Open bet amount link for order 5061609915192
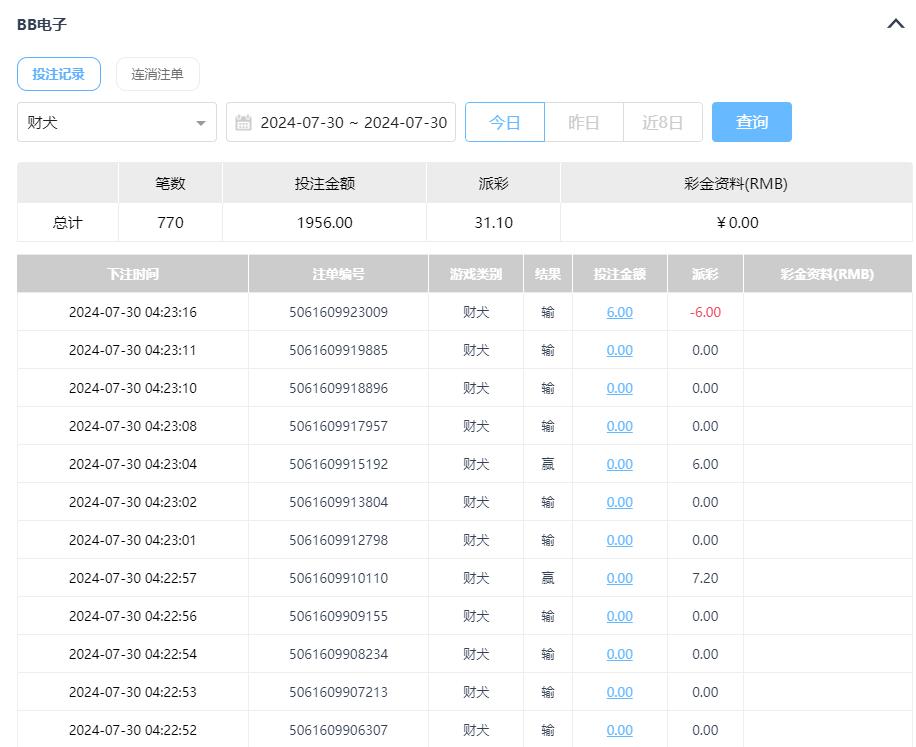This screenshot has height=747, width=916. click(619, 464)
